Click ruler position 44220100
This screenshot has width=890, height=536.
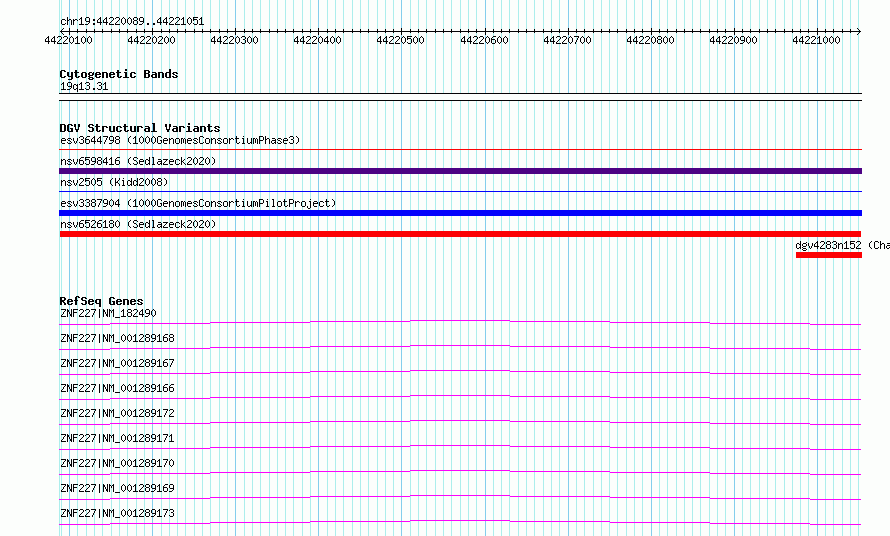pyautogui.click(x=68, y=40)
